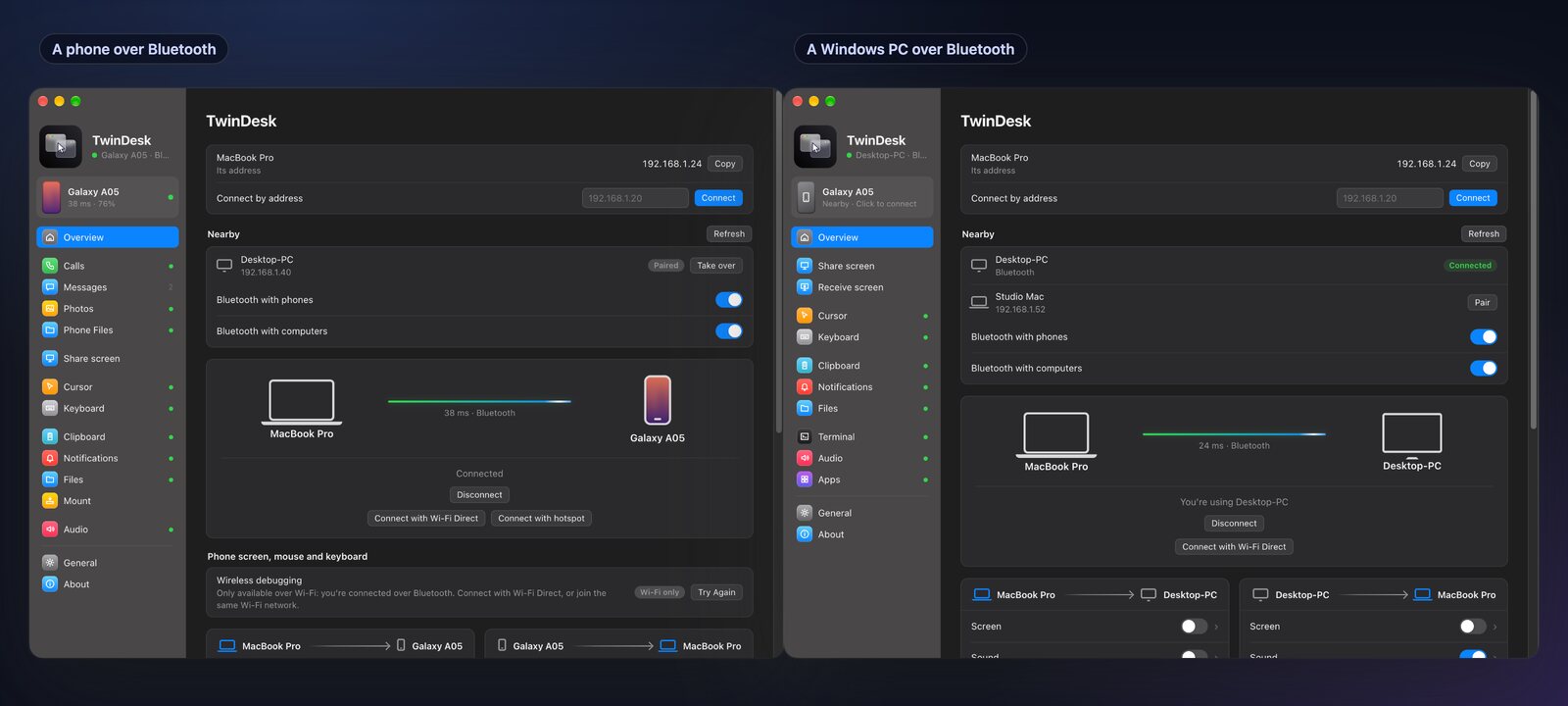Open About in the Windows PC window sidebar
The height and width of the screenshot is (706, 1568).
coord(862,534)
